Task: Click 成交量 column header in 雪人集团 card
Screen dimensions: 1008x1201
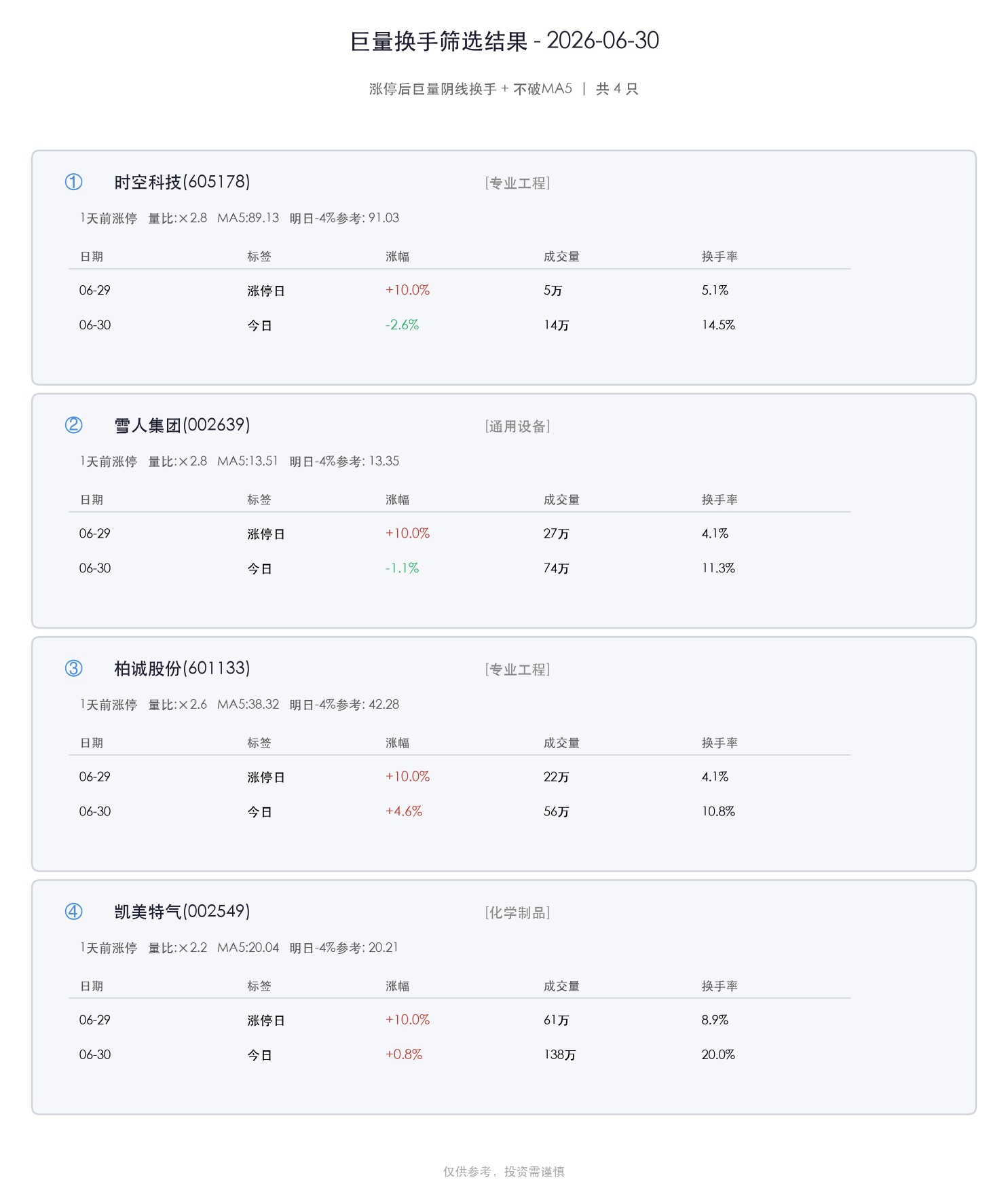Action: click(x=561, y=500)
